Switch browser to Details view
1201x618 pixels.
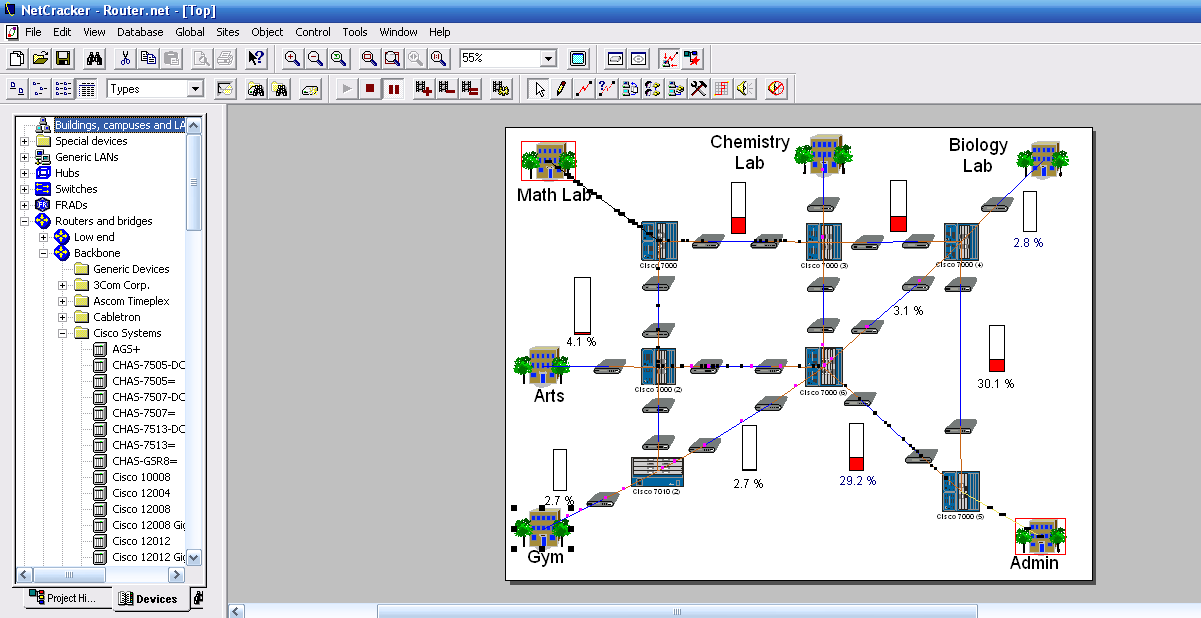[86, 89]
